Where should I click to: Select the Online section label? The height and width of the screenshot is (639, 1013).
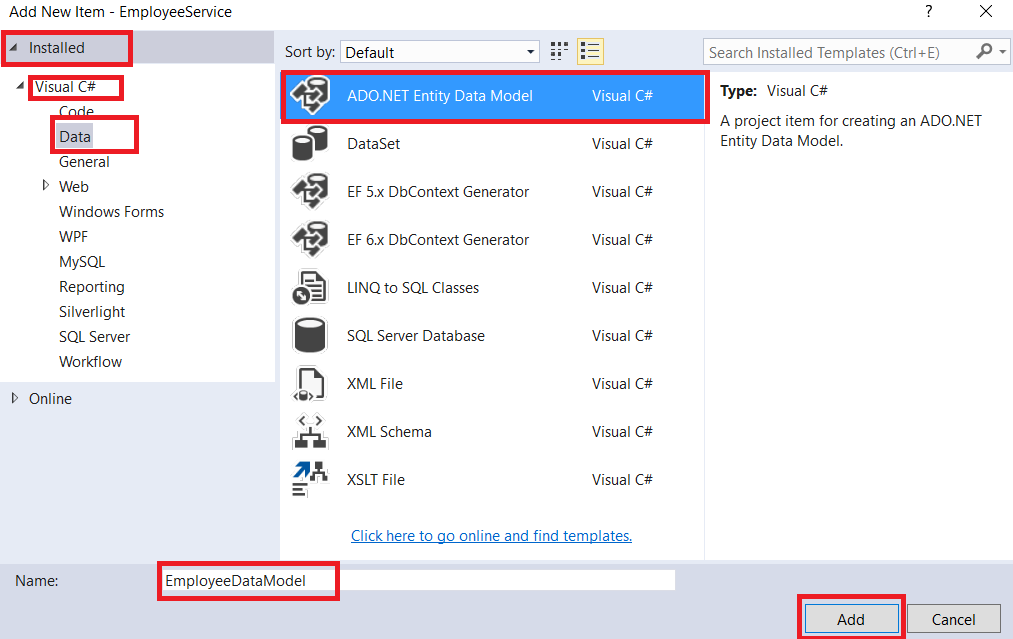click(50, 399)
